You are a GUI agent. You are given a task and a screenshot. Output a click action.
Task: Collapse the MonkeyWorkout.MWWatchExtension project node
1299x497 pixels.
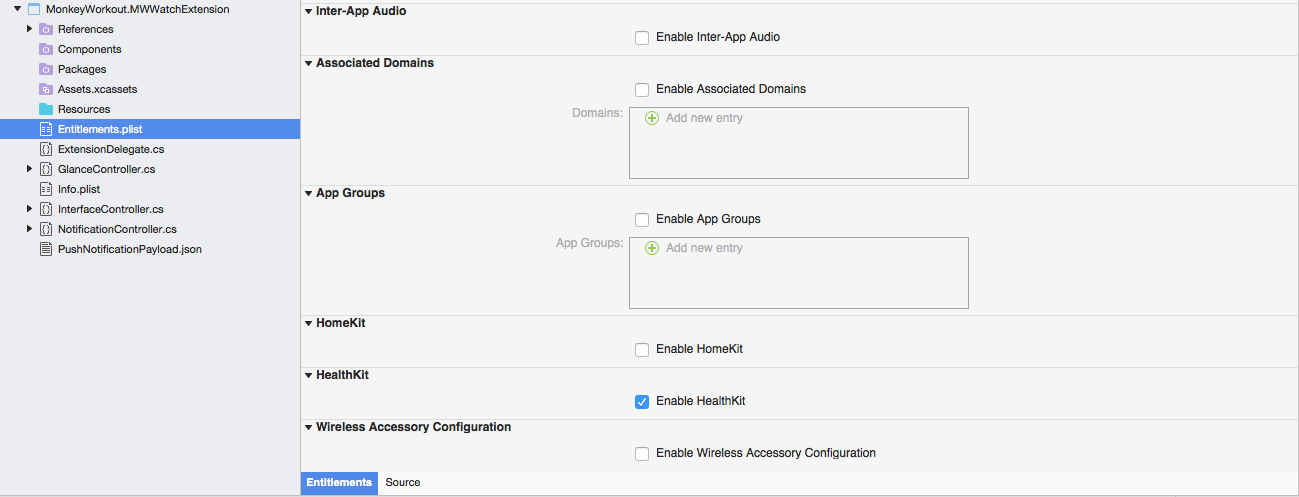point(18,9)
